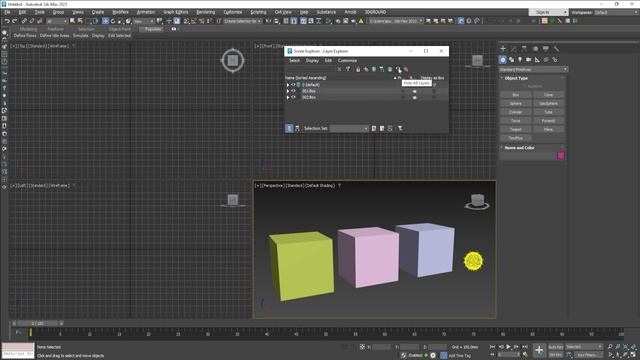The image size is (640, 360).
Task: Open the Motion tab in command panel
Action: pos(535,49)
